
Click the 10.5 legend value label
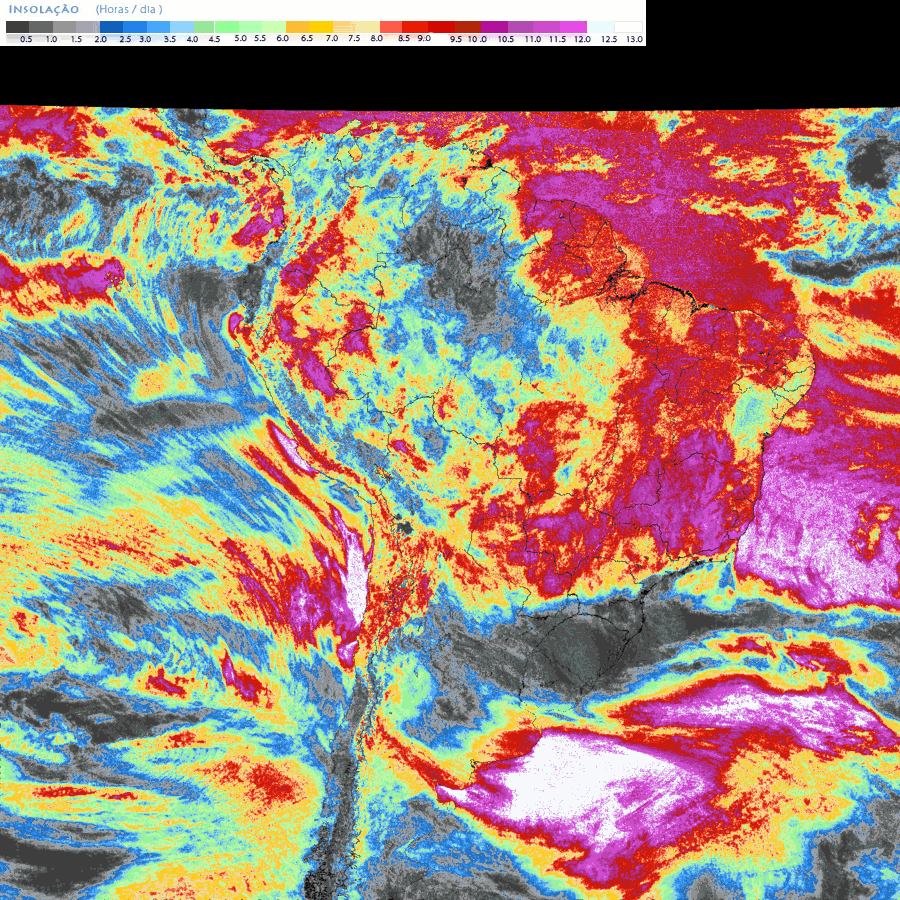506,39
